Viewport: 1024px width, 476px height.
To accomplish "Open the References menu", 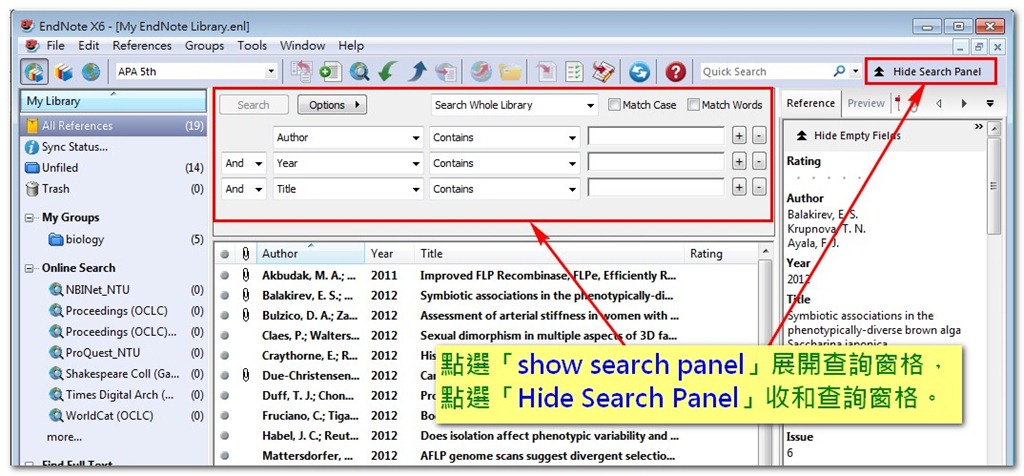I will coord(142,46).
